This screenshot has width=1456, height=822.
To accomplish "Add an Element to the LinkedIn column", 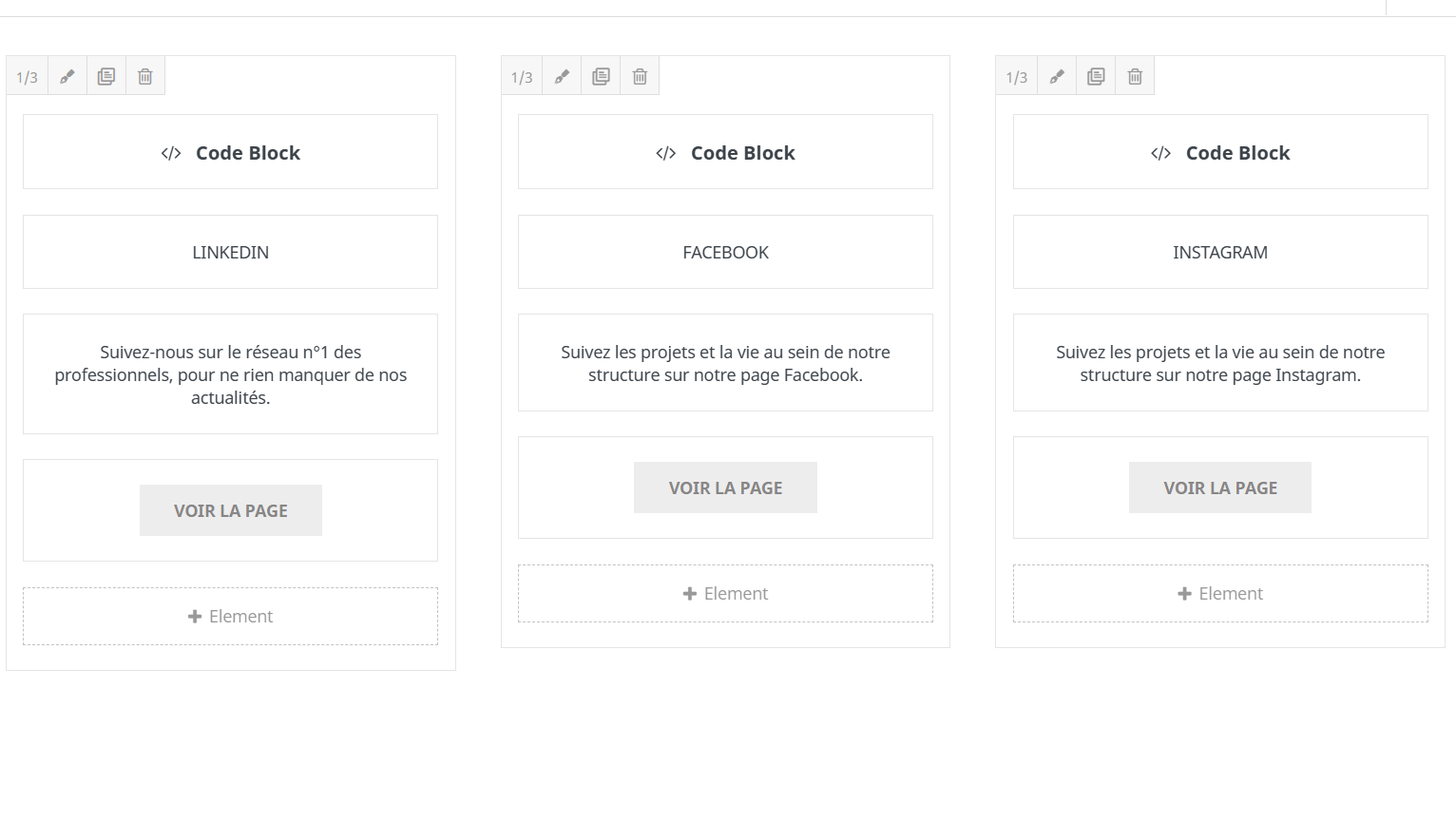I will point(230,617).
